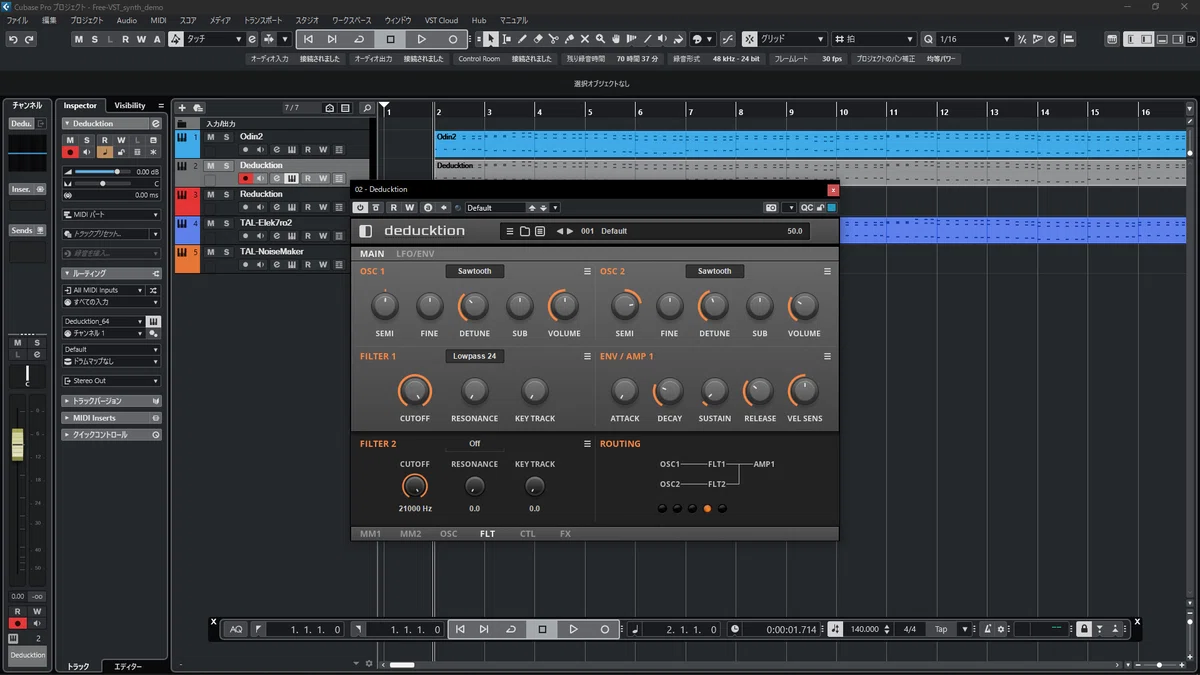Click Record in the bottom transport bar

click(604, 629)
